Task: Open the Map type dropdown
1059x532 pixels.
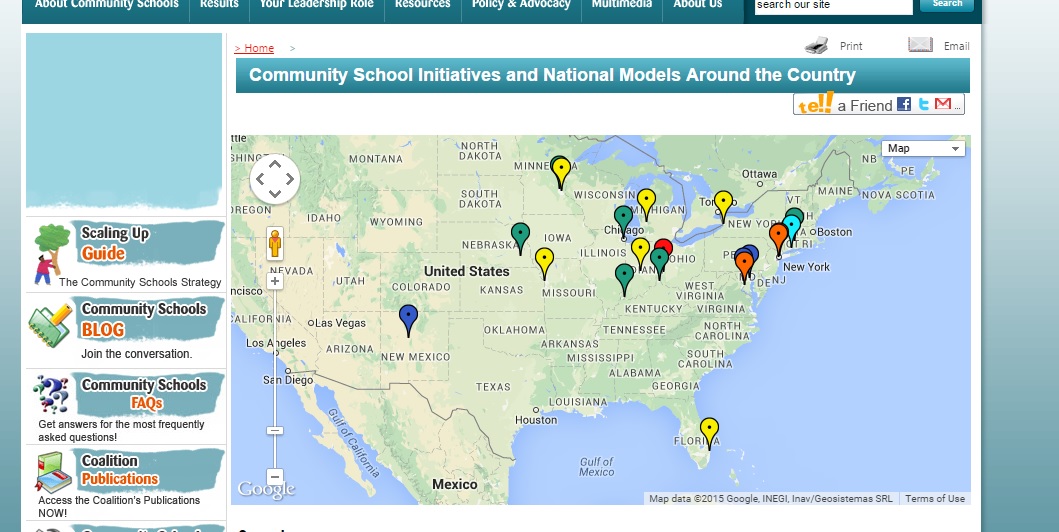Action: click(x=924, y=148)
